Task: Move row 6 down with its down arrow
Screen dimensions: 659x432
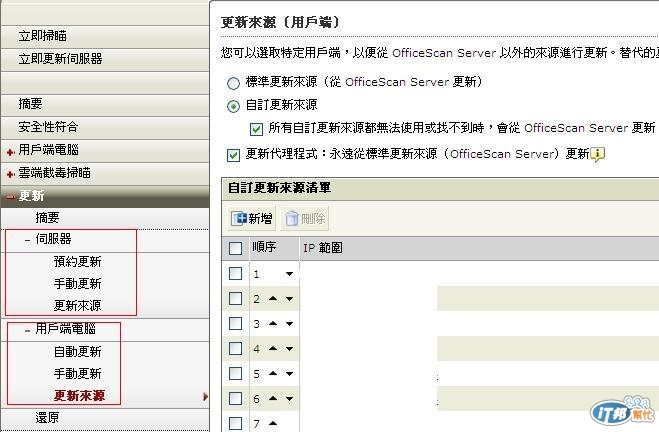Action: tap(289, 398)
